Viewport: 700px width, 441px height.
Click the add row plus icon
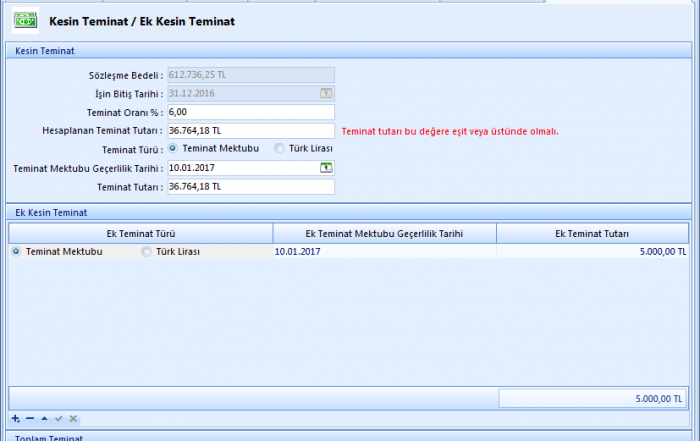[x=15, y=418]
